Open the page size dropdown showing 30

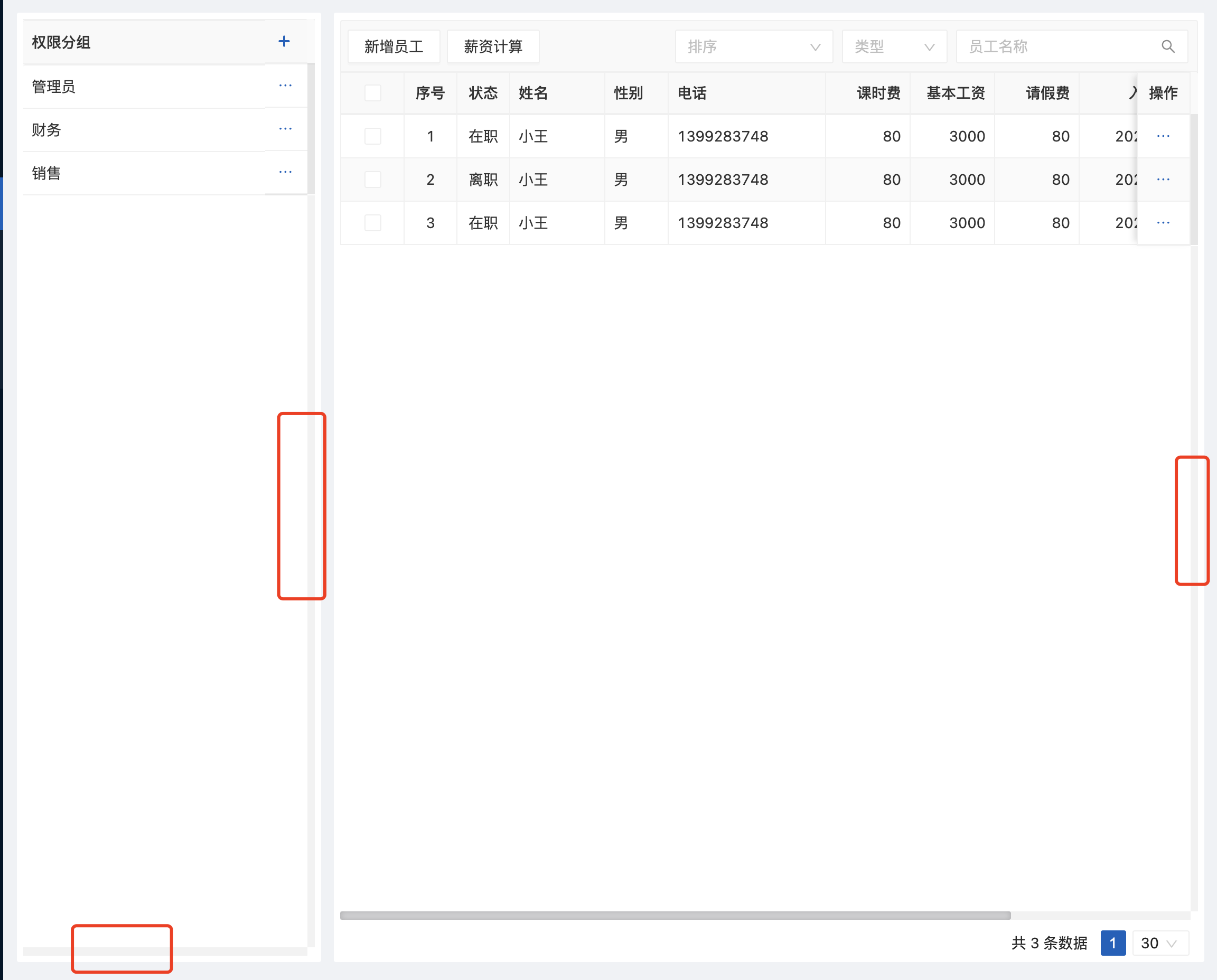click(1159, 943)
